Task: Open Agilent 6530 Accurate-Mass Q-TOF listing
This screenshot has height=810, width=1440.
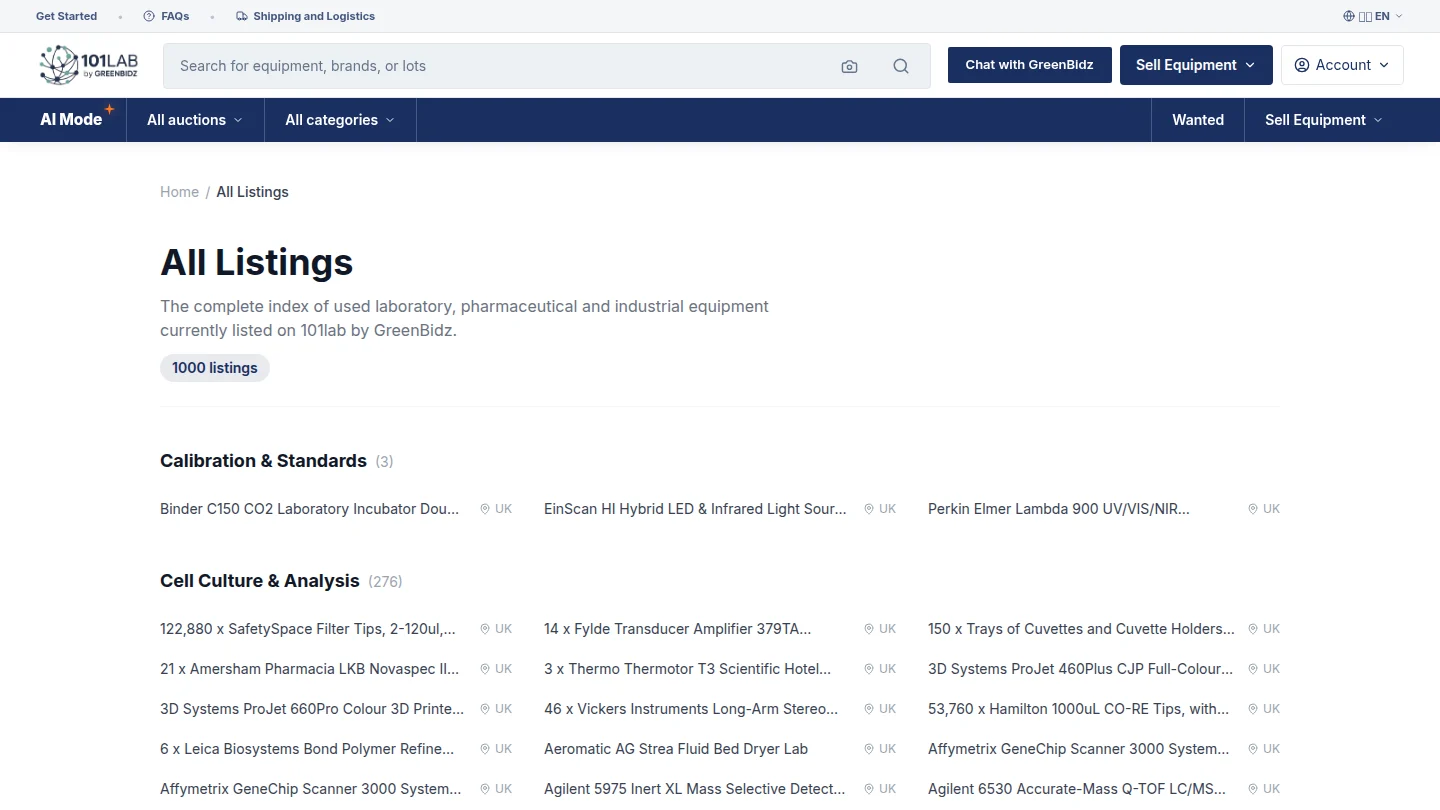Action: point(1077,789)
